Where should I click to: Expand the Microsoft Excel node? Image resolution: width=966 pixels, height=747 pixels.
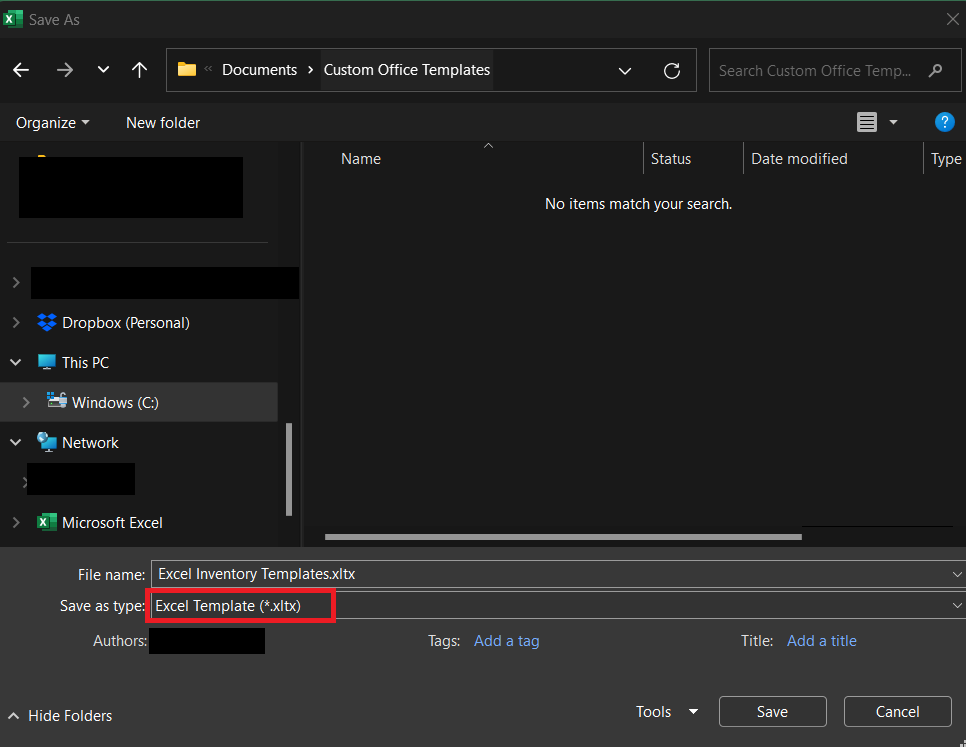pyautogui.click(x=16, y=523)
